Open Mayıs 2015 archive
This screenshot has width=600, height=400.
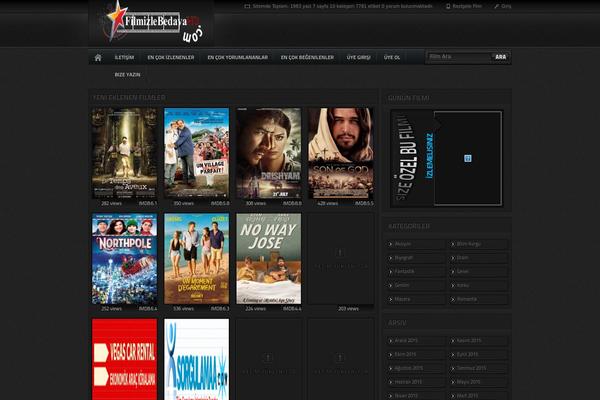(468, 382)
